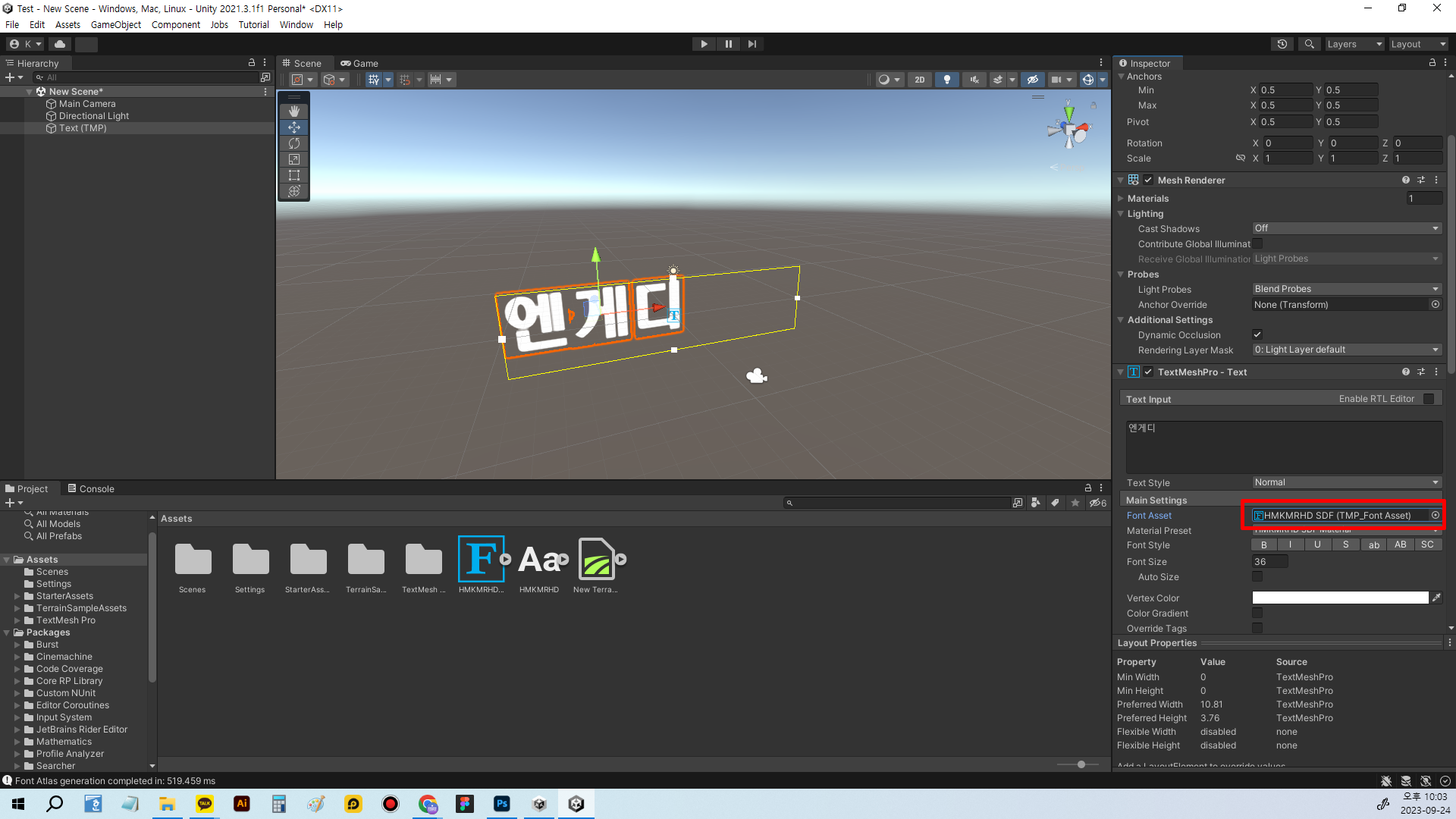Screen dimensions: 1456x819
Task: Open the Layers dropdown
Action: [x=1354, y=44]
